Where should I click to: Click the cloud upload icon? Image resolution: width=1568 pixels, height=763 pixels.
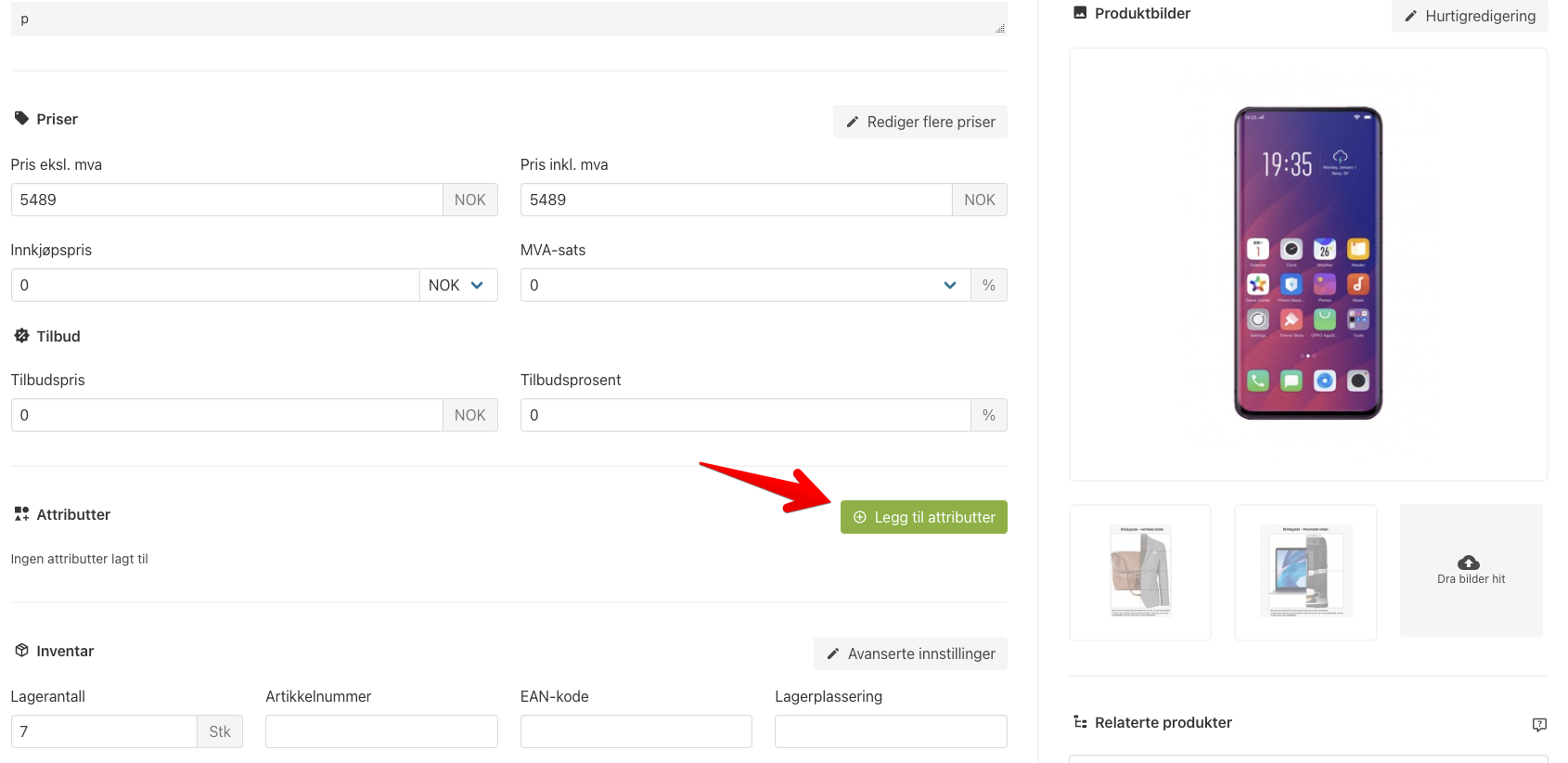(1469, 563)
